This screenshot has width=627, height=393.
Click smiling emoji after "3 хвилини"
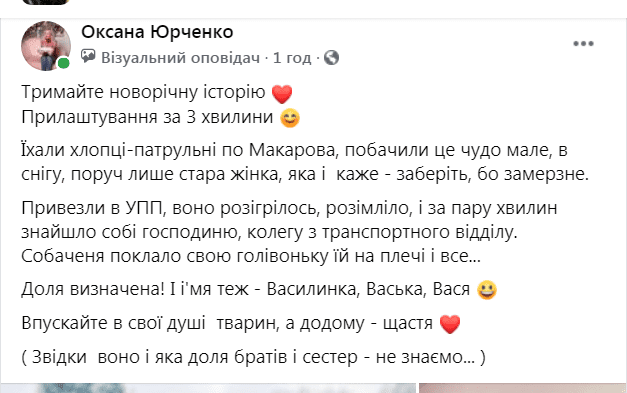click(x=290, y=118)
